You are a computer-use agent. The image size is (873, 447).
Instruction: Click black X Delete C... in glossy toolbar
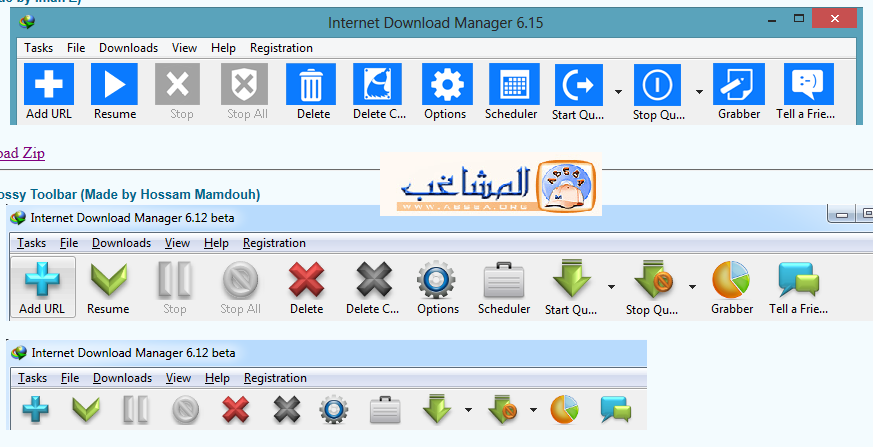(374, 279)
